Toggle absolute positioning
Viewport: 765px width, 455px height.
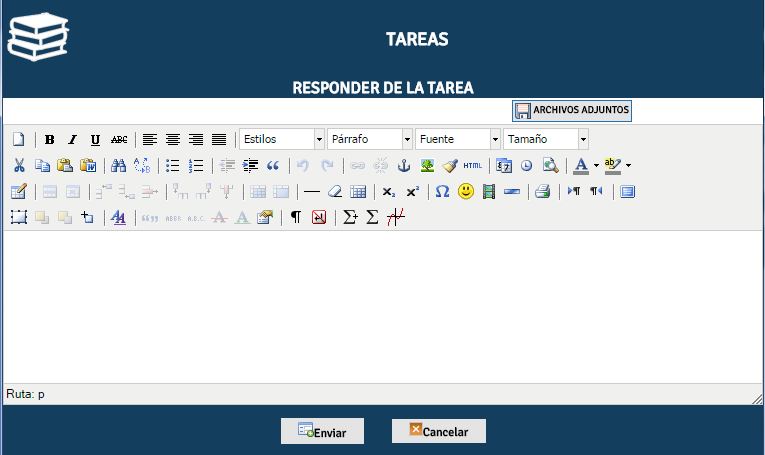[87, 217]
